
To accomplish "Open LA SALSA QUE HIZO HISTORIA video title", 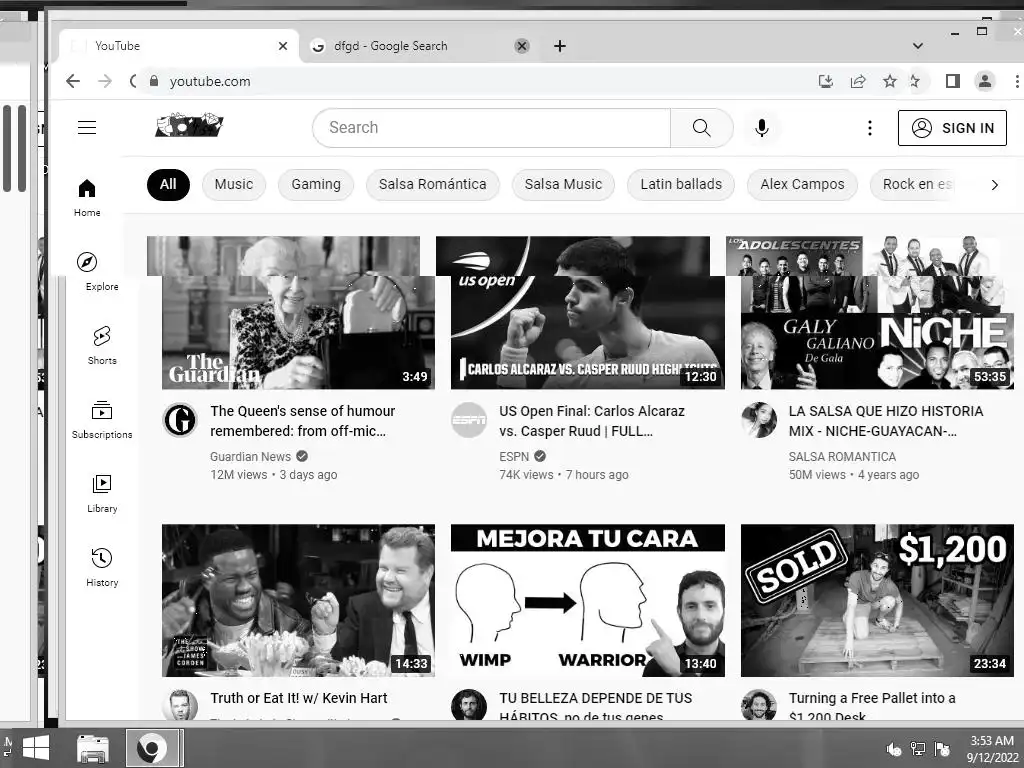I will [886, 421].
